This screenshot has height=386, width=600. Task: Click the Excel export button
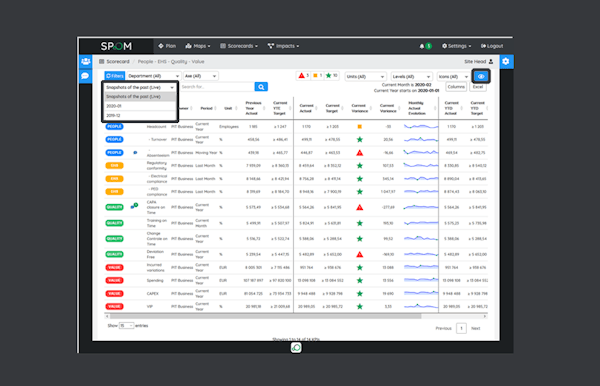pyautogui.click(x=478, y=87)
